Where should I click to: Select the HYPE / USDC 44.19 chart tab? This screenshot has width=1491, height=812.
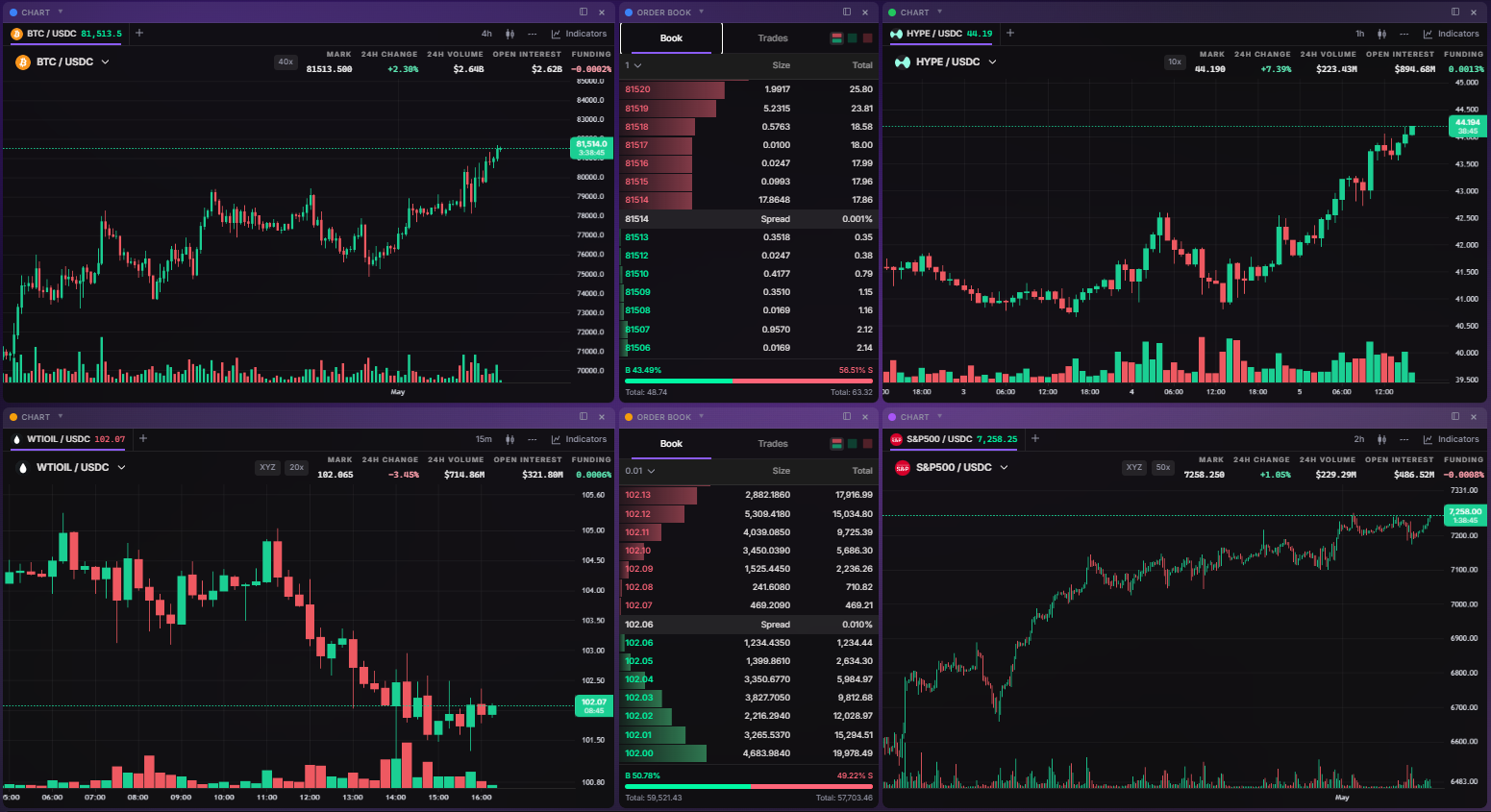click(x=941, y=34)
